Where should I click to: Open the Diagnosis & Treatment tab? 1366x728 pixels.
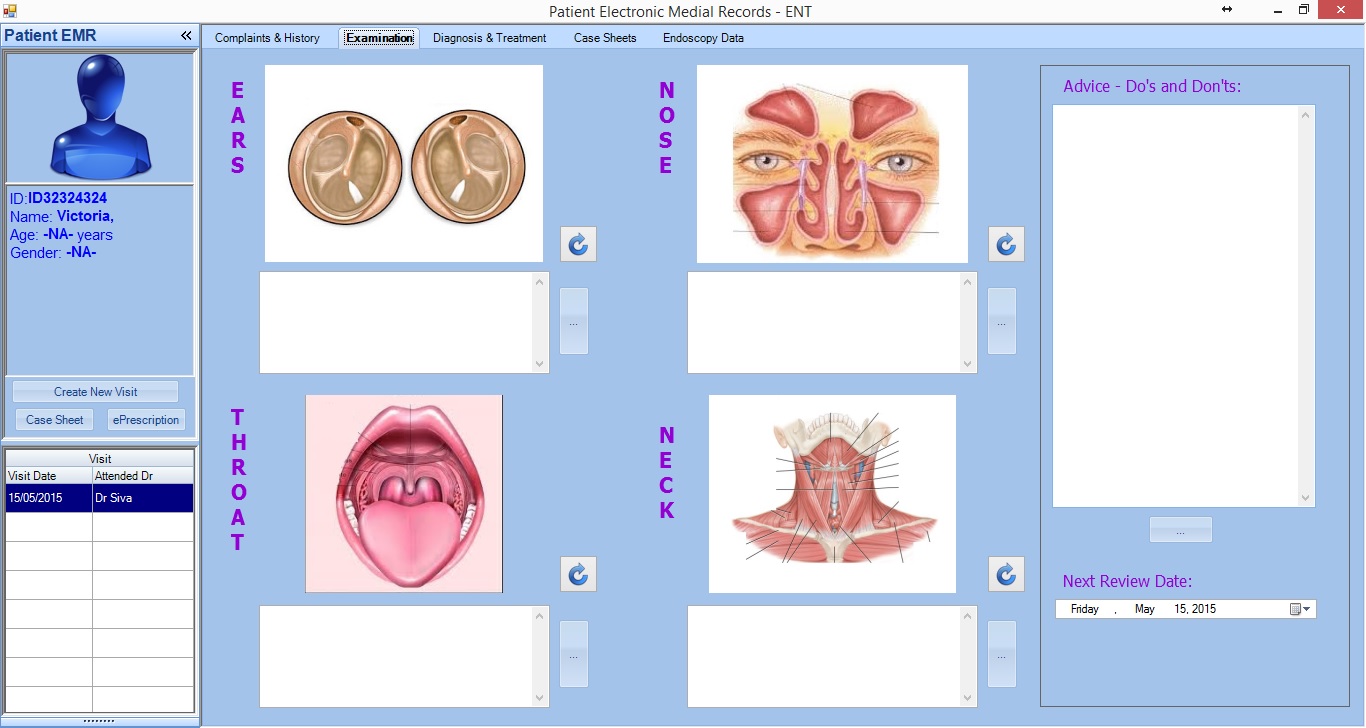[489, 38]
